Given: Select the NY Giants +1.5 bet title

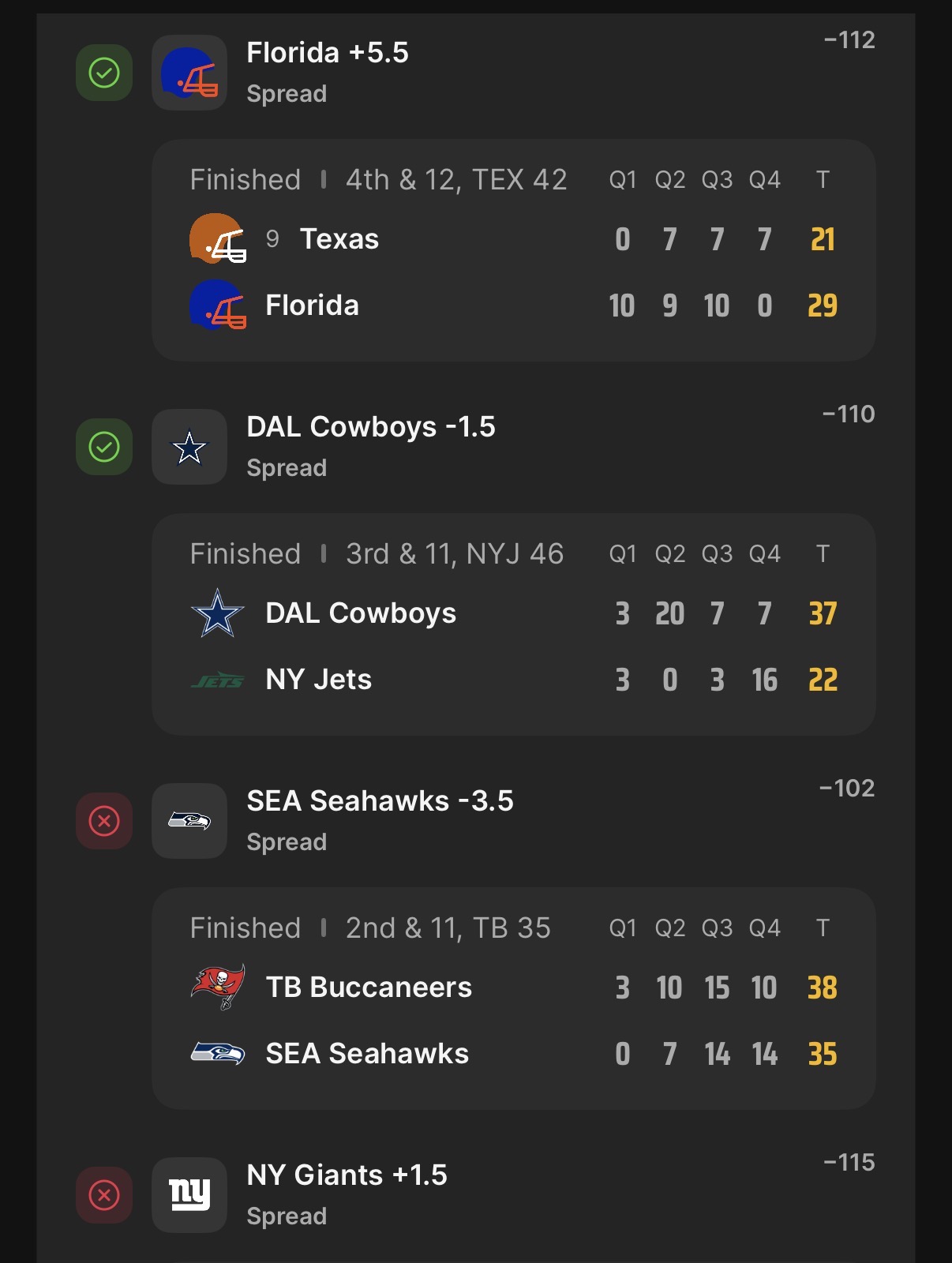Looking at the screenshot, I should (x=347, y=1175).
